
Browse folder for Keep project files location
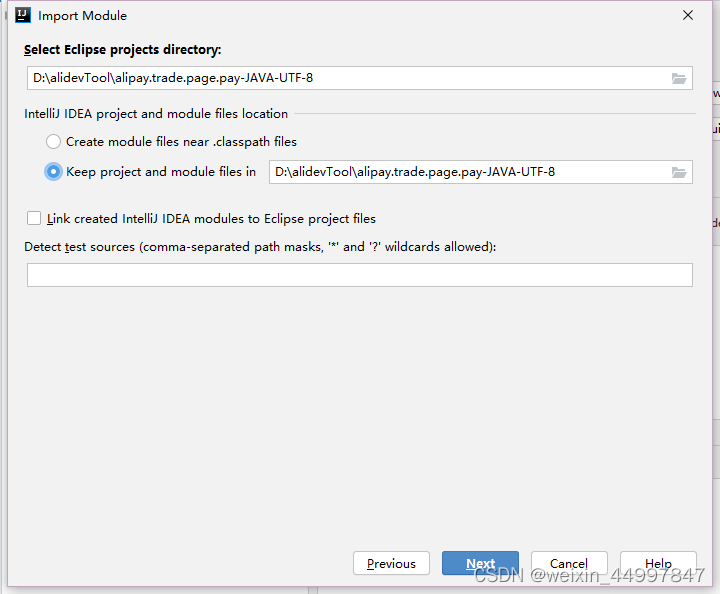tap(679, 173)
